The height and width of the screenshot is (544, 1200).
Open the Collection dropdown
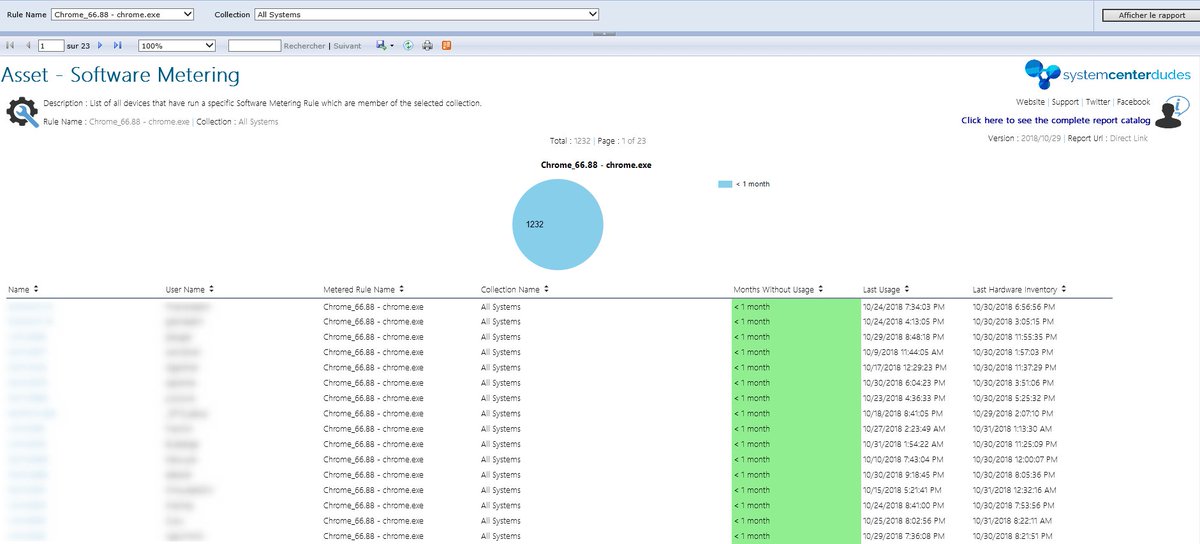(x=427, y=14)
